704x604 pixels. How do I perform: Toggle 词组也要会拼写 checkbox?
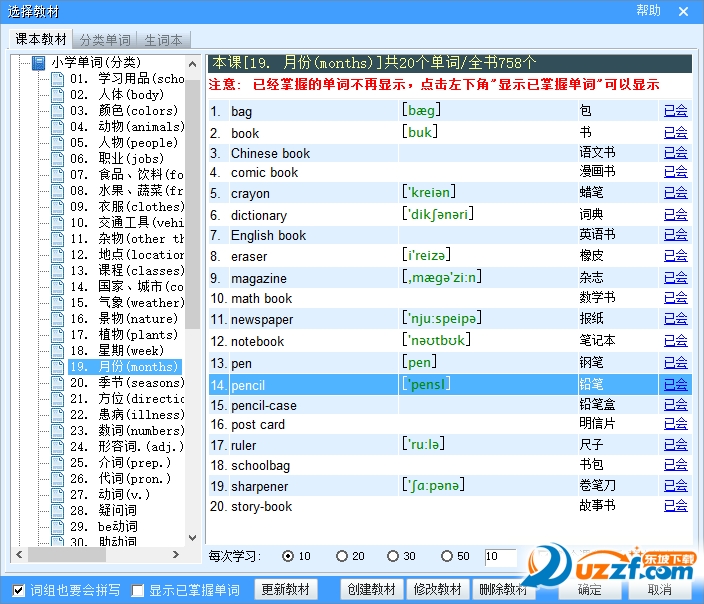18,591
